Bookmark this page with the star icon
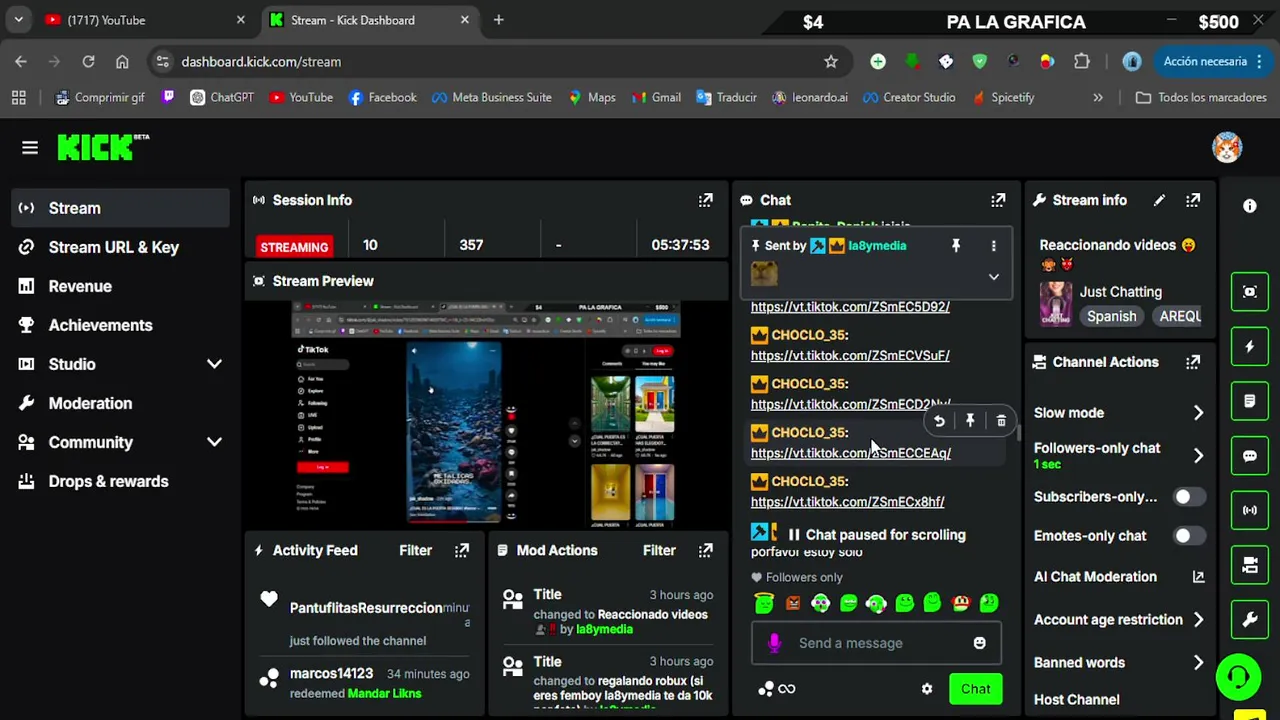The height and width of the screenshot is (720, 1280). tap(831, 61)
